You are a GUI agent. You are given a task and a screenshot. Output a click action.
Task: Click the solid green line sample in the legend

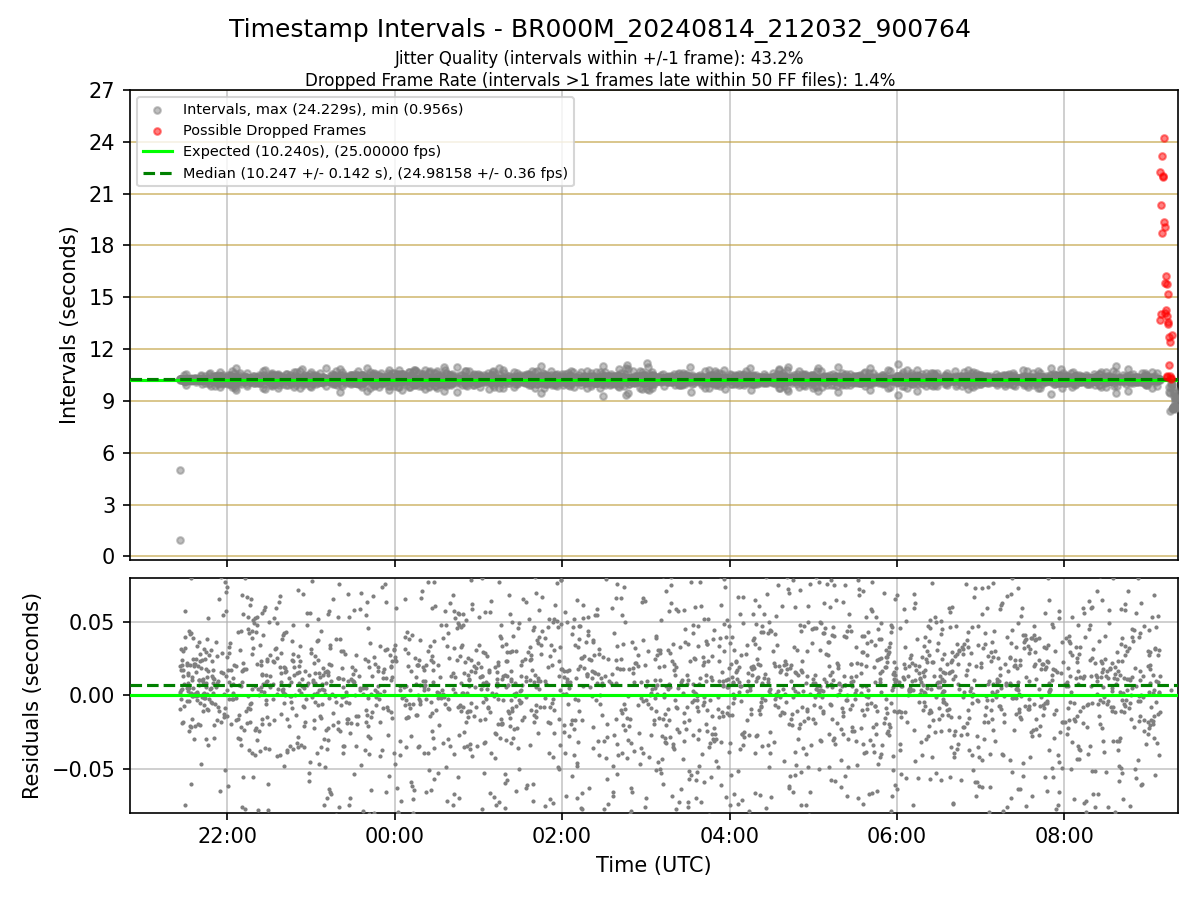(158, 152)
